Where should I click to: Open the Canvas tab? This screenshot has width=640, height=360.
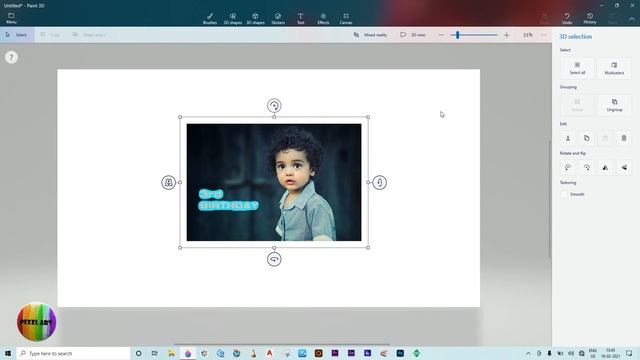346,18
